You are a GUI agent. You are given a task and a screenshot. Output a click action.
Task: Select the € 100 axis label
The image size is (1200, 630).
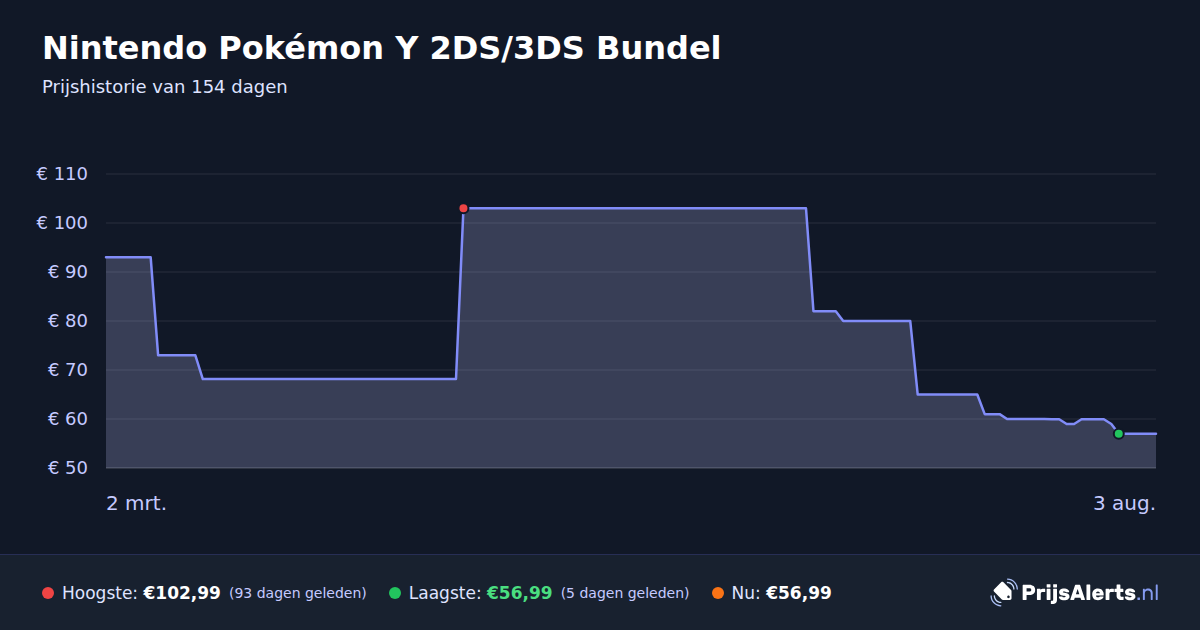(62, 223)
